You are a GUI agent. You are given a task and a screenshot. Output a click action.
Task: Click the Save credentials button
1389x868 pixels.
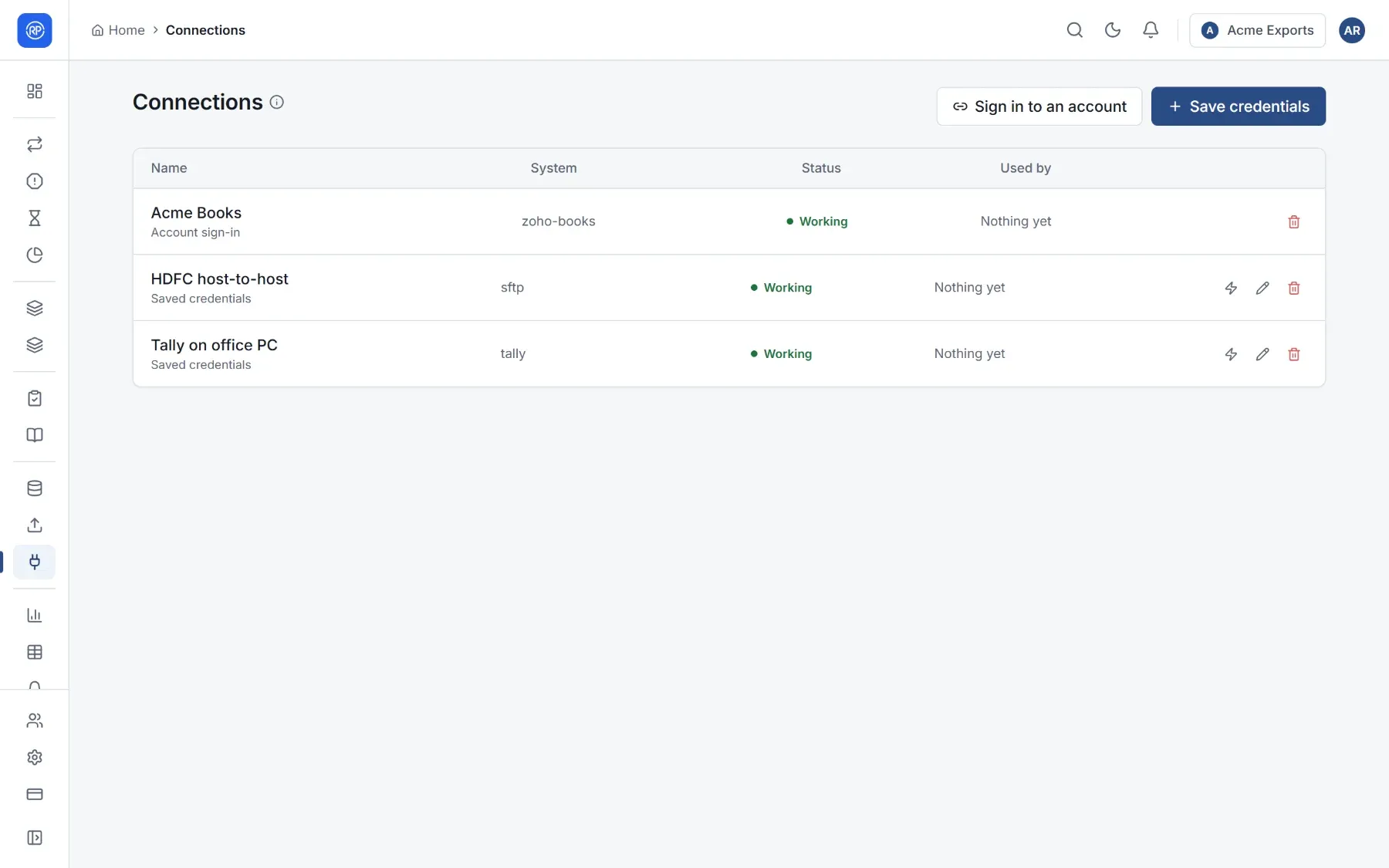[1239, 106]
